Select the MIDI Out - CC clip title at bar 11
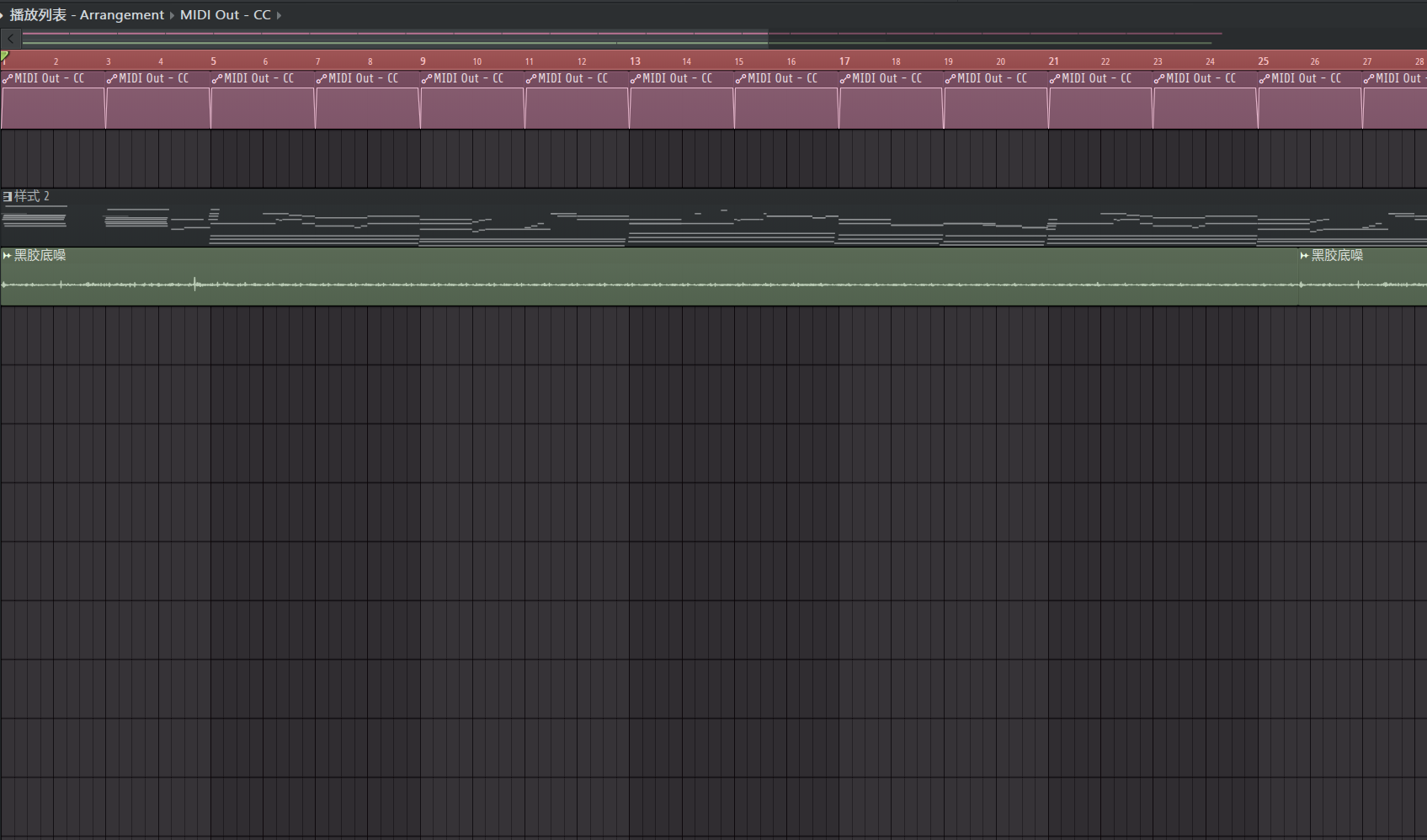This screenshot has width=1427, height=840. 573,78
